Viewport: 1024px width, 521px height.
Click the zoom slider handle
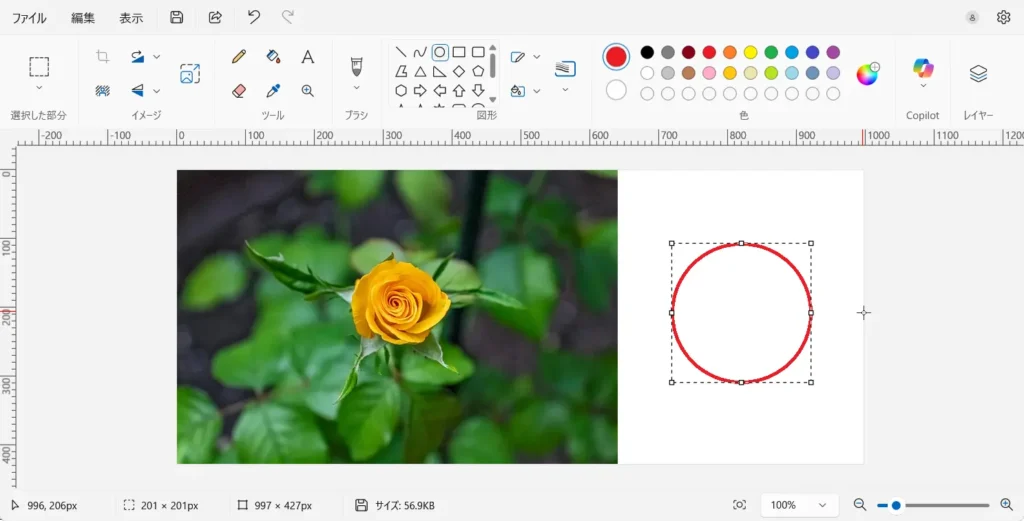pyautogui.click(x=896, y=505)
